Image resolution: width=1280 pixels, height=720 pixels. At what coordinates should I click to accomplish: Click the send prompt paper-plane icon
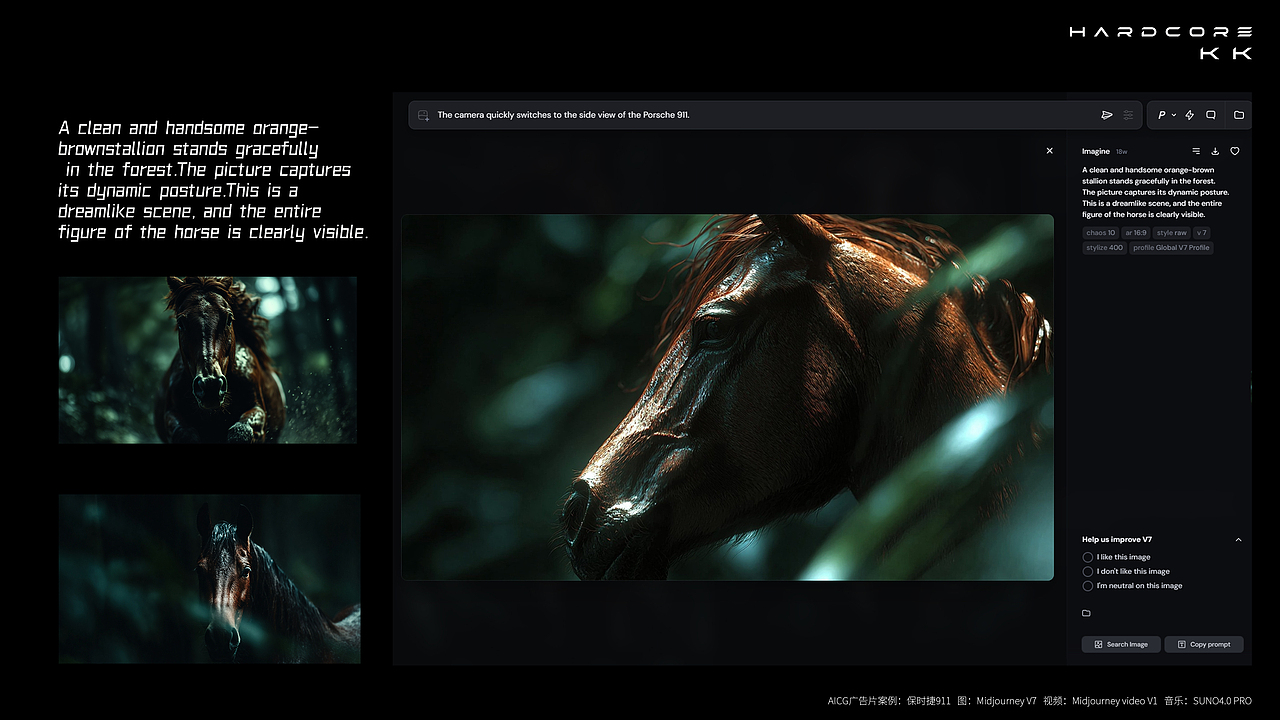(1107, 115)
